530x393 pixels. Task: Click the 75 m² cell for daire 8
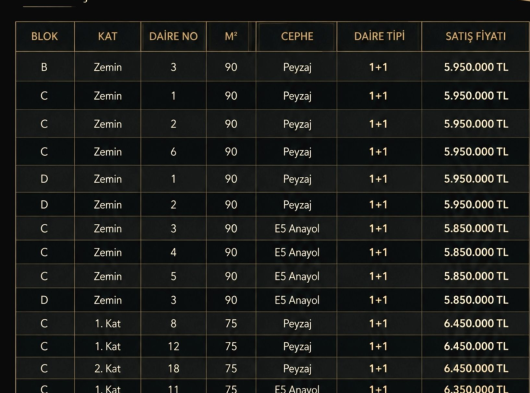[x=231, y=323]
